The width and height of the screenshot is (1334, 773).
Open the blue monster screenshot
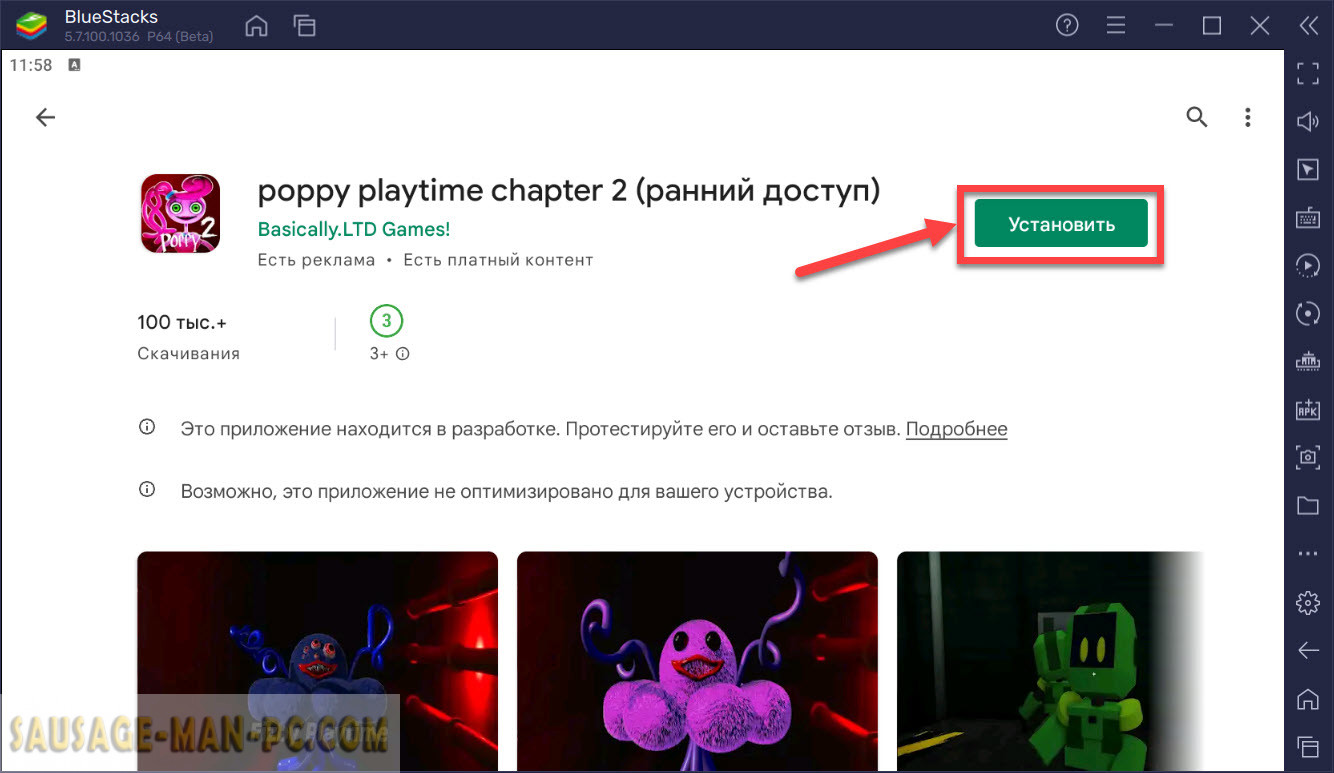click(317, 662)
